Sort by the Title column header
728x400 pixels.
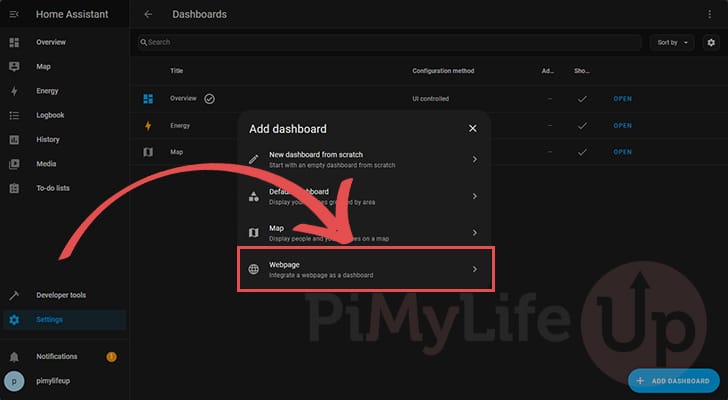point(176,71)
